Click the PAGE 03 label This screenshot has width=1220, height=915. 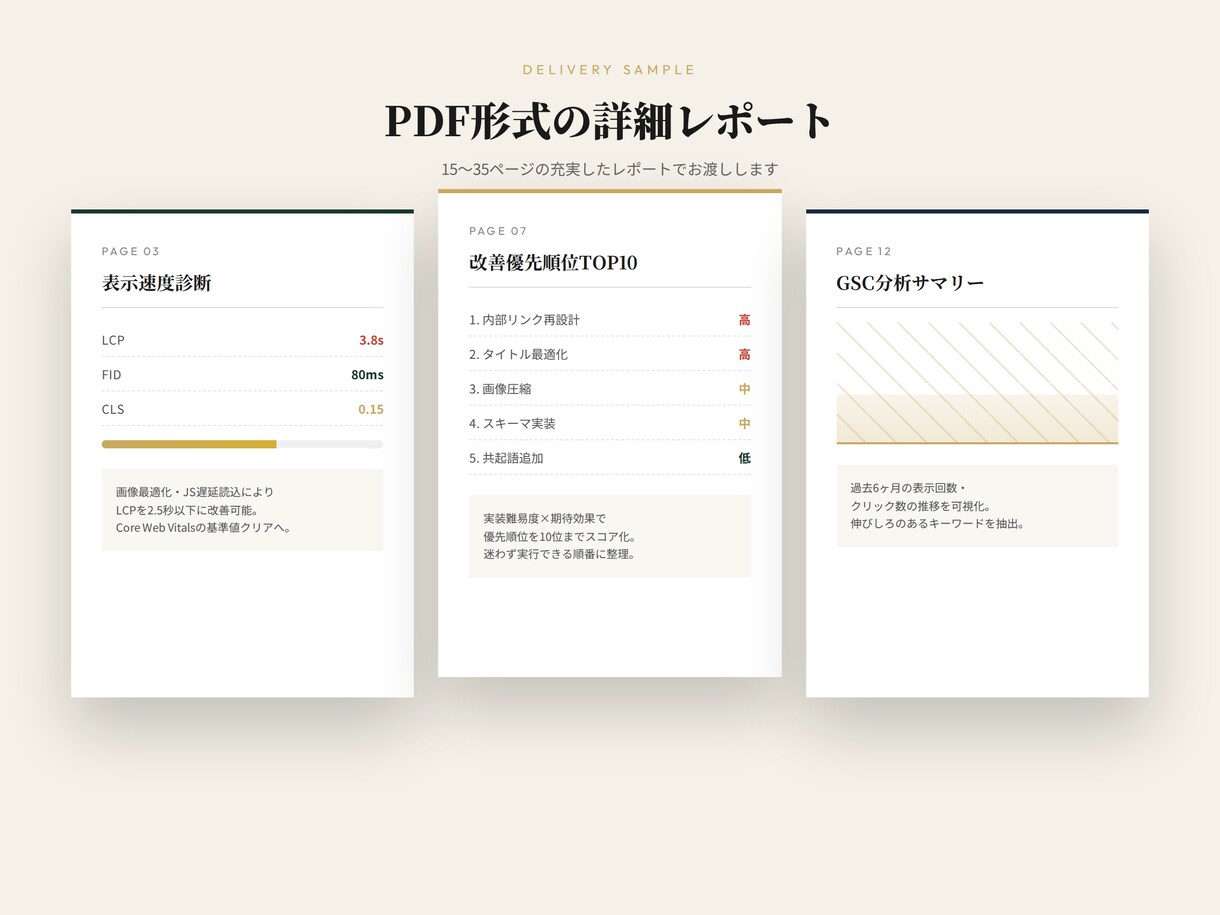(131, 251)
